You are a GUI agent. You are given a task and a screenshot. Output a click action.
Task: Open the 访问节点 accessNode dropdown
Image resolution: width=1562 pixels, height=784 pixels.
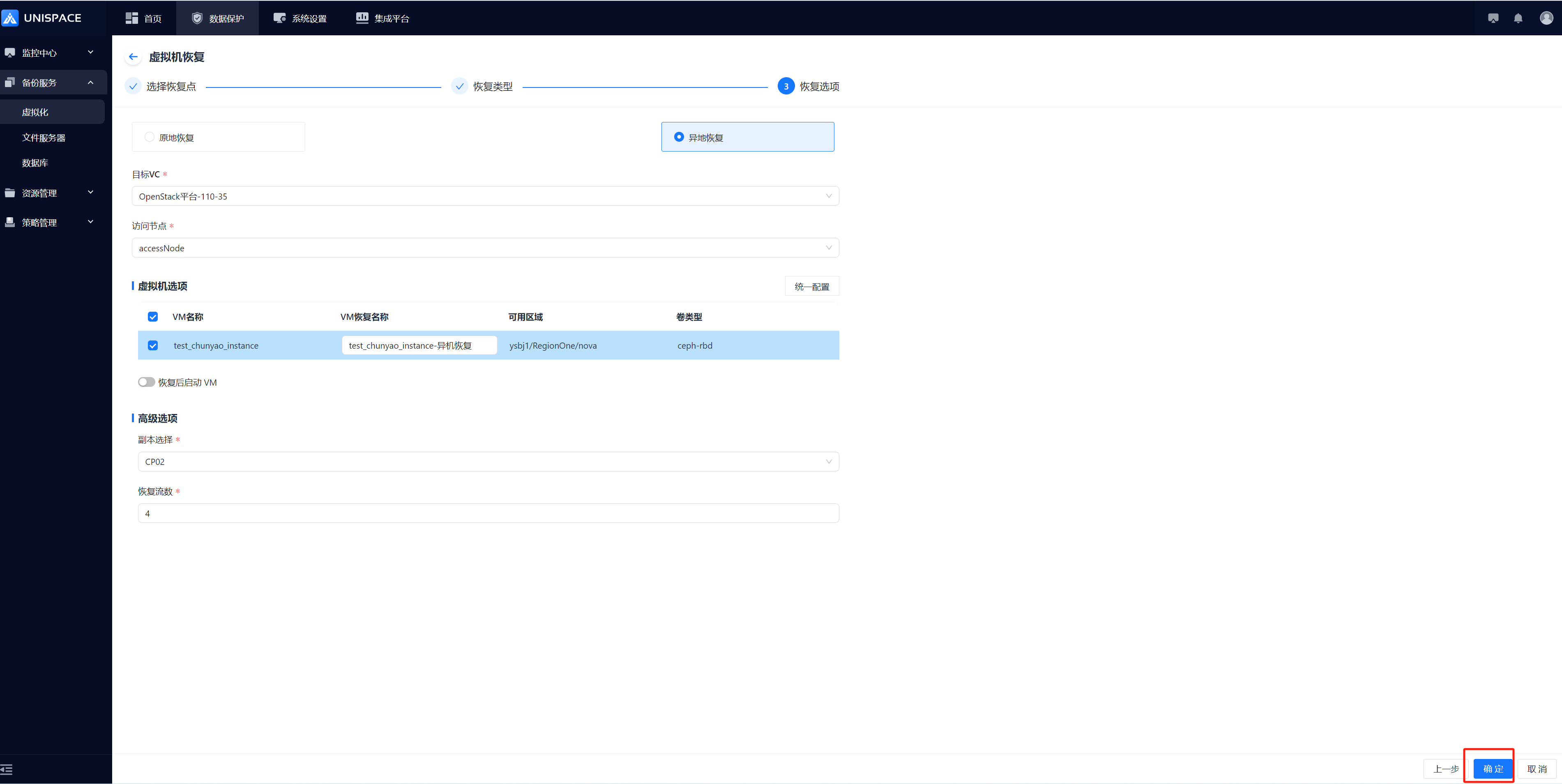(485, 247)
